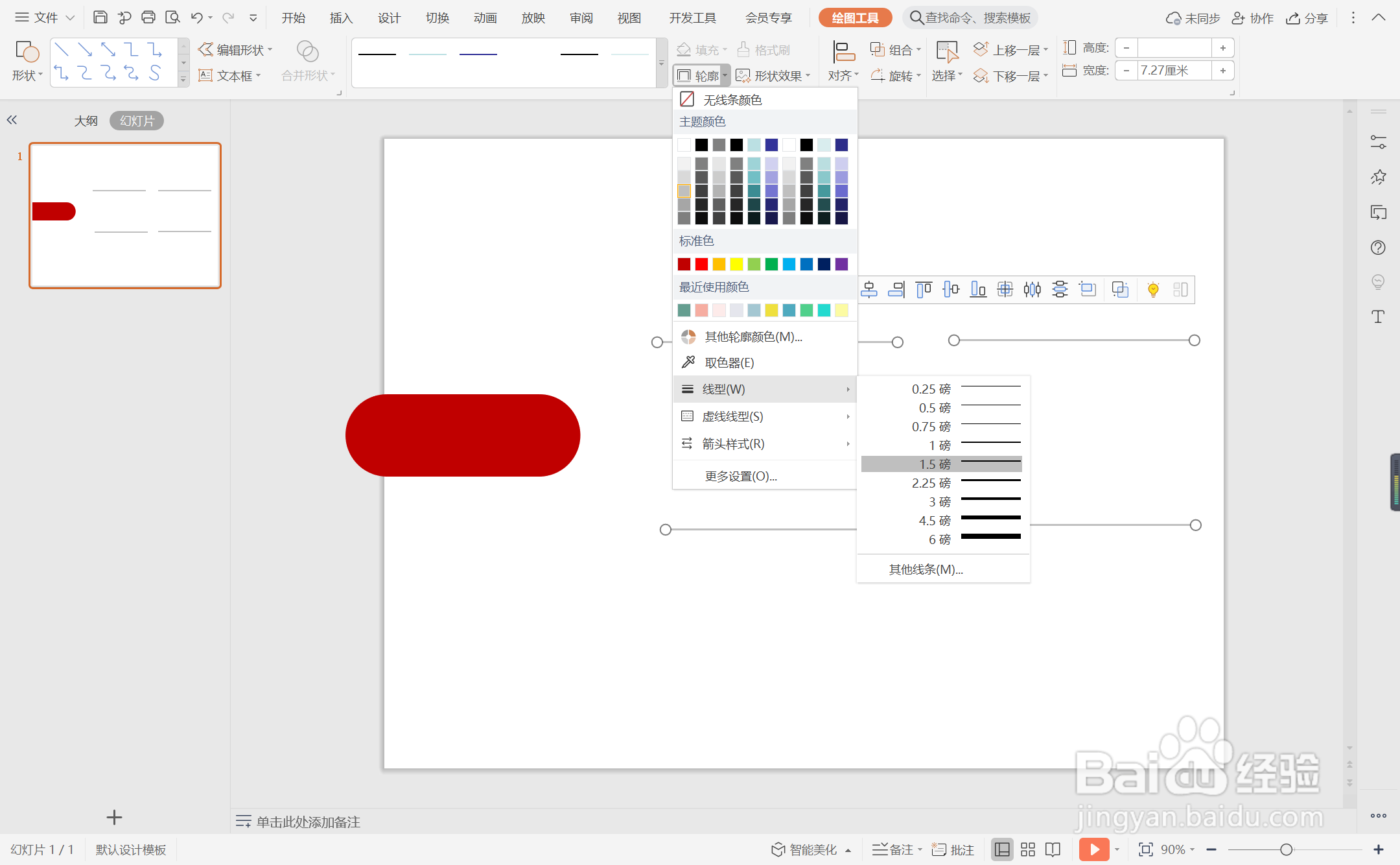Viewport: 1400px width, 865px height.
Task: Click the Undo arrow icon
Action: click(197, 18)
